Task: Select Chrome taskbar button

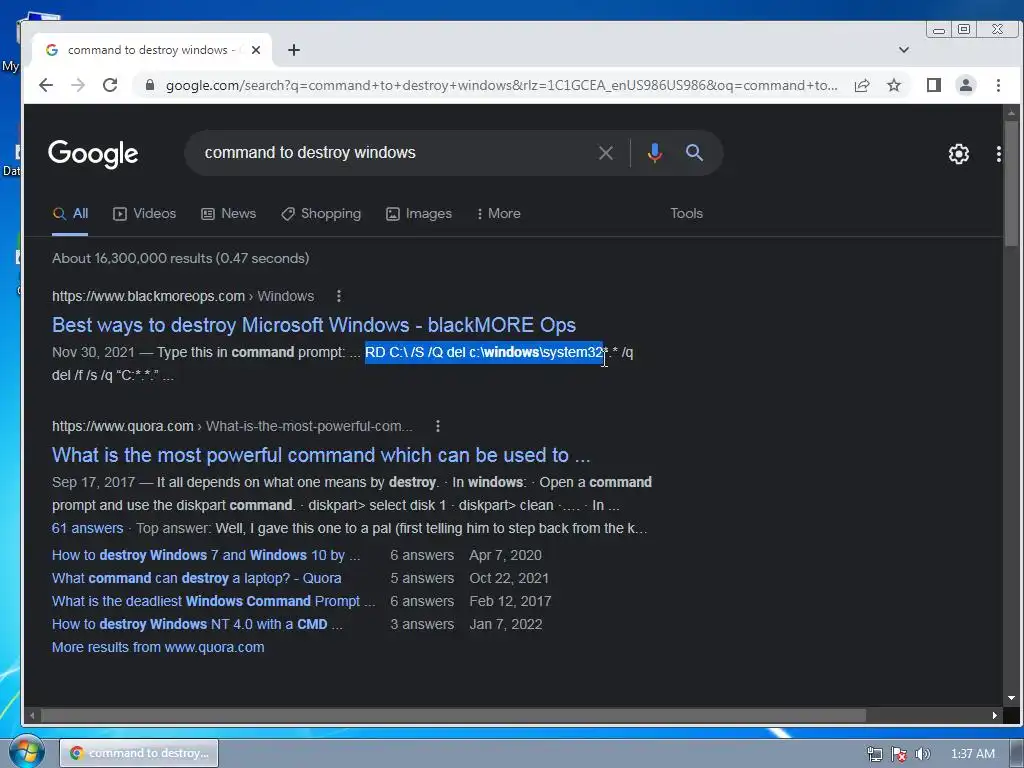Action: [139, 753]
